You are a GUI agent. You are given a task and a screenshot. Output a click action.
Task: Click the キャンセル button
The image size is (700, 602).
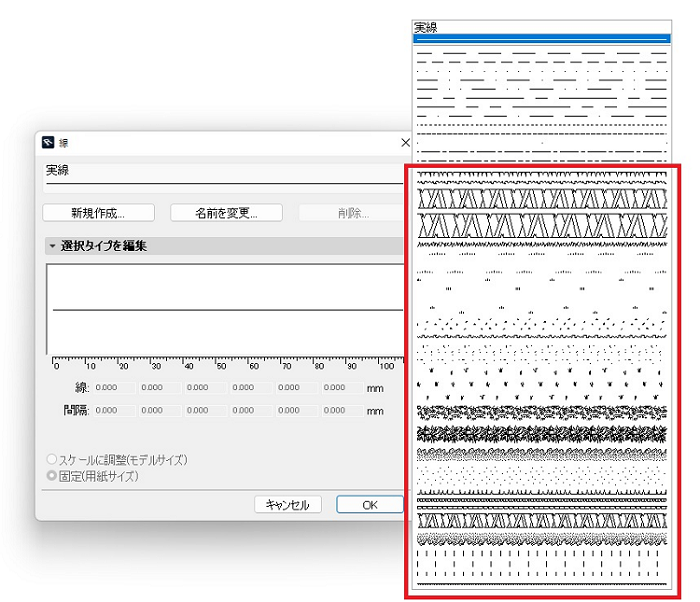click(x=288, y=505)
